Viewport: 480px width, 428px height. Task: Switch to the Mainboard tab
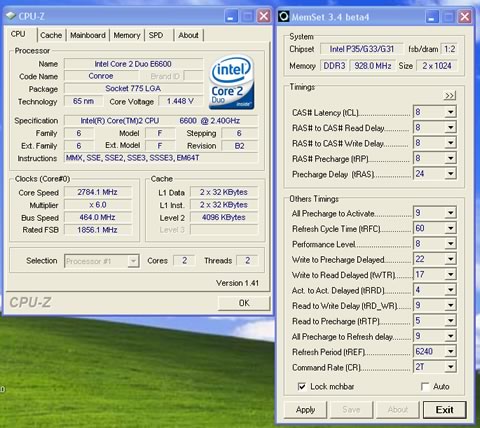coord(88,35)
